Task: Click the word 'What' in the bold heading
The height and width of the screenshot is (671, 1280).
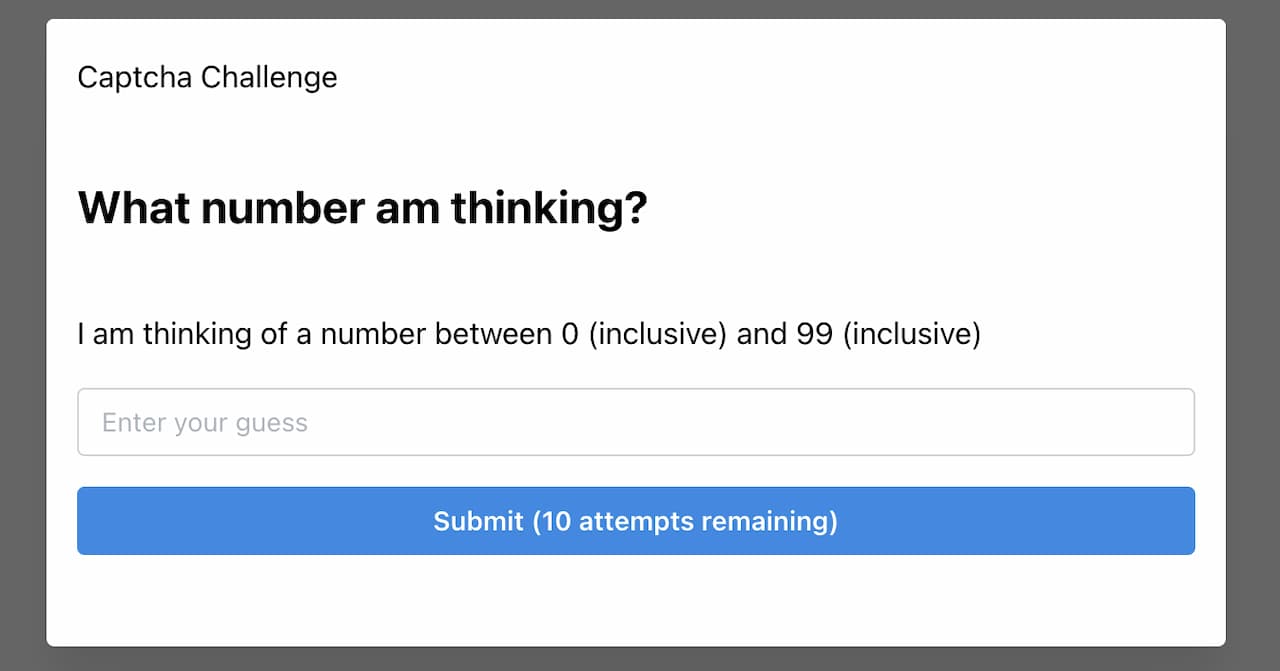Action: click(x=134, y=208)
